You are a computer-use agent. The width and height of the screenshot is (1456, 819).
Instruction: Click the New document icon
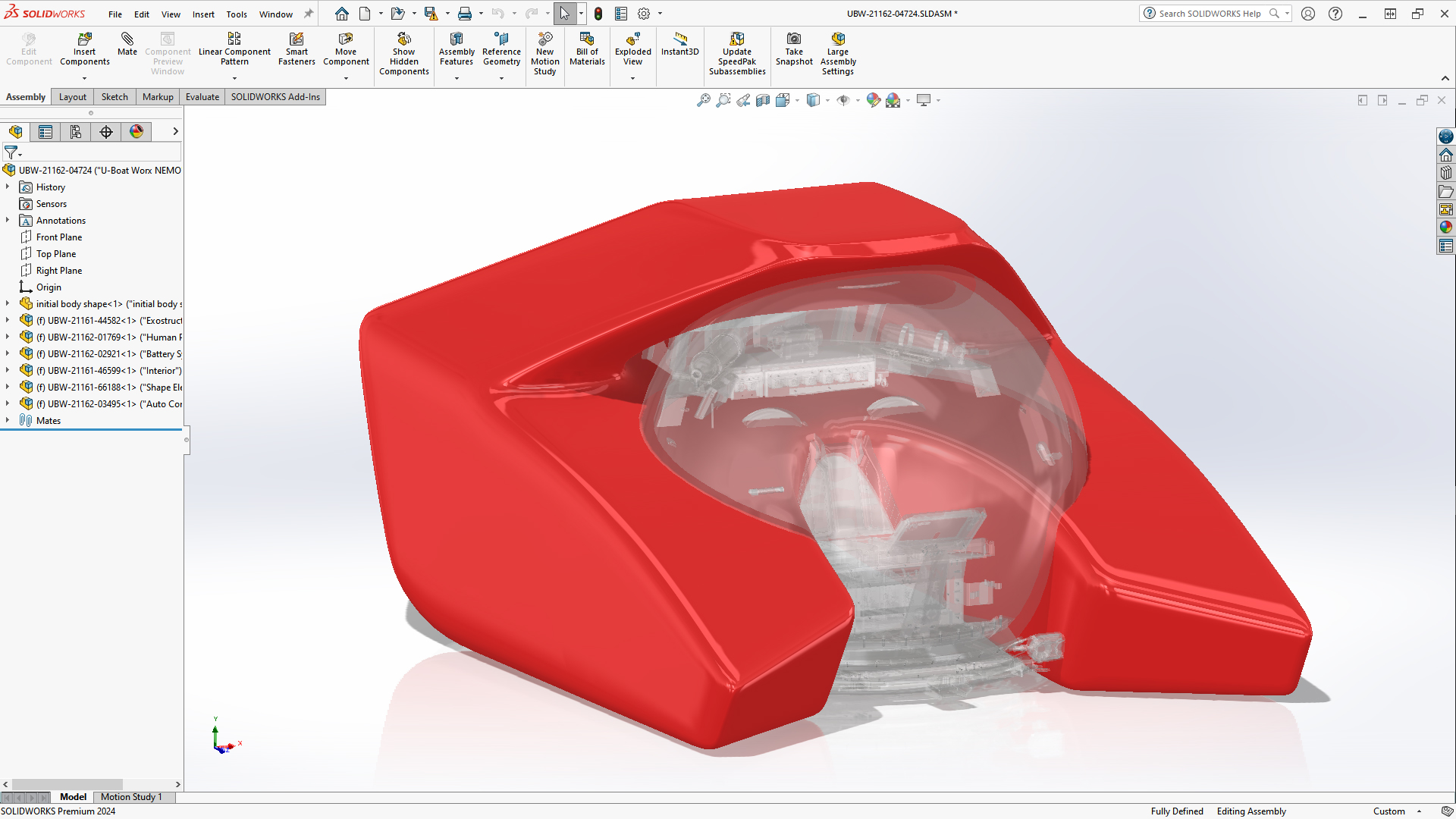(365, 14)
